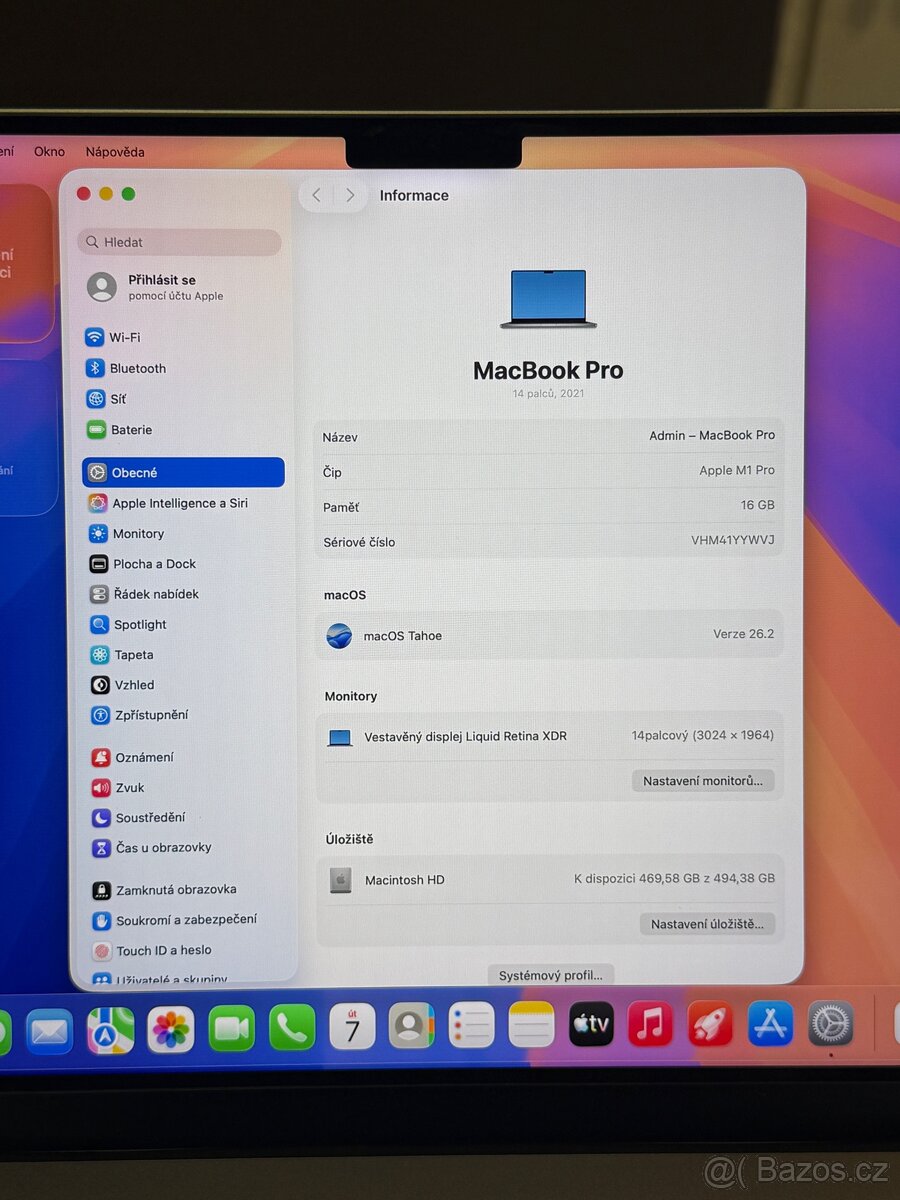Click Nastavení úložiště… button
This screenshot has height=1200, width=900.
click(x=707, y=924)
